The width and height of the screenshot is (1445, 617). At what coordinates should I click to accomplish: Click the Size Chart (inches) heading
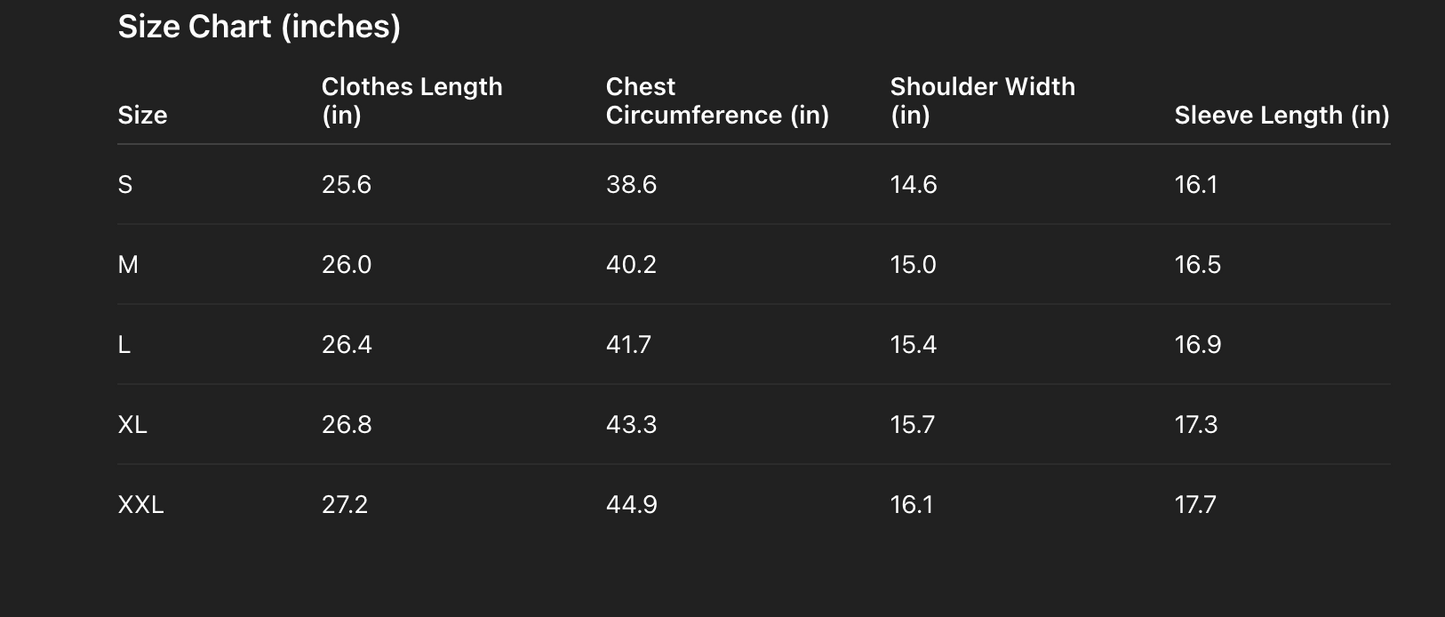259,27
